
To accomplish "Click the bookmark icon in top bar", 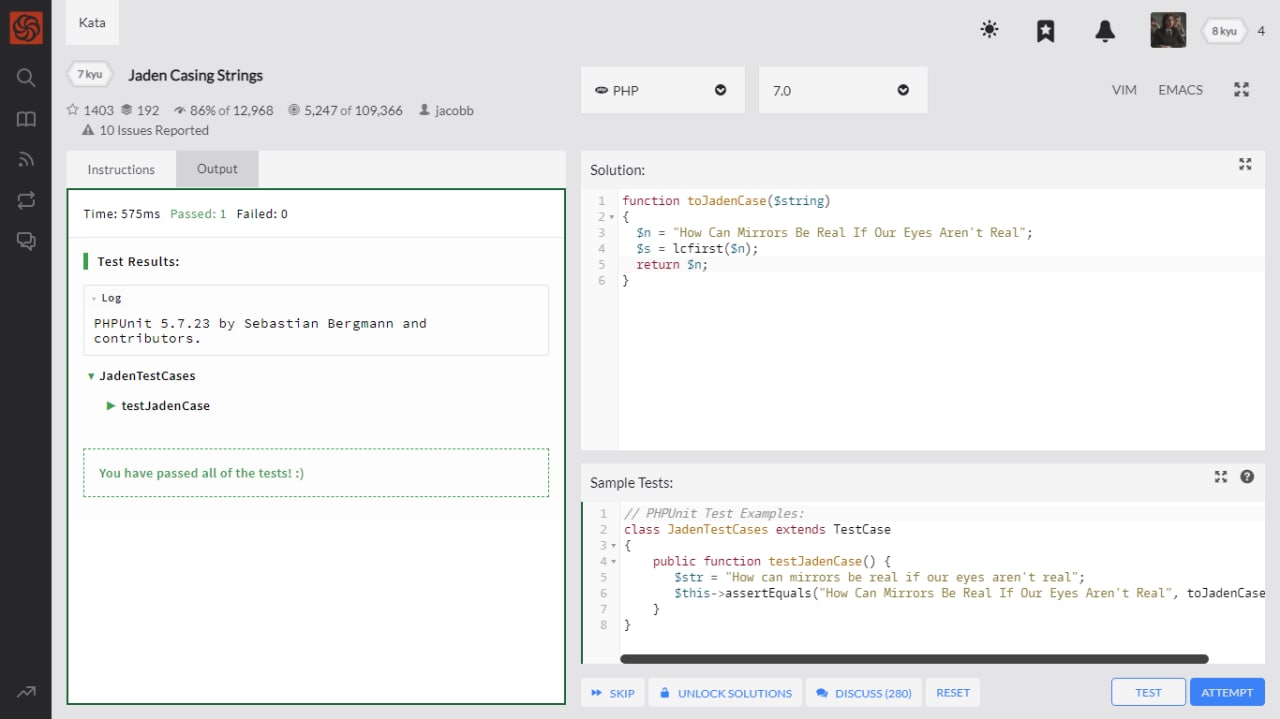I will click(x=1045, y=31).
